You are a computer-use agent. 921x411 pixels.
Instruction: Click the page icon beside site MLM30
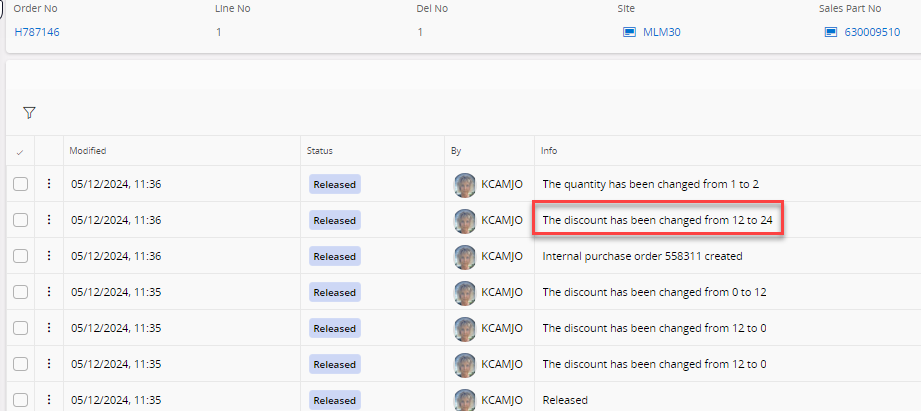click(x=629, y=32)
